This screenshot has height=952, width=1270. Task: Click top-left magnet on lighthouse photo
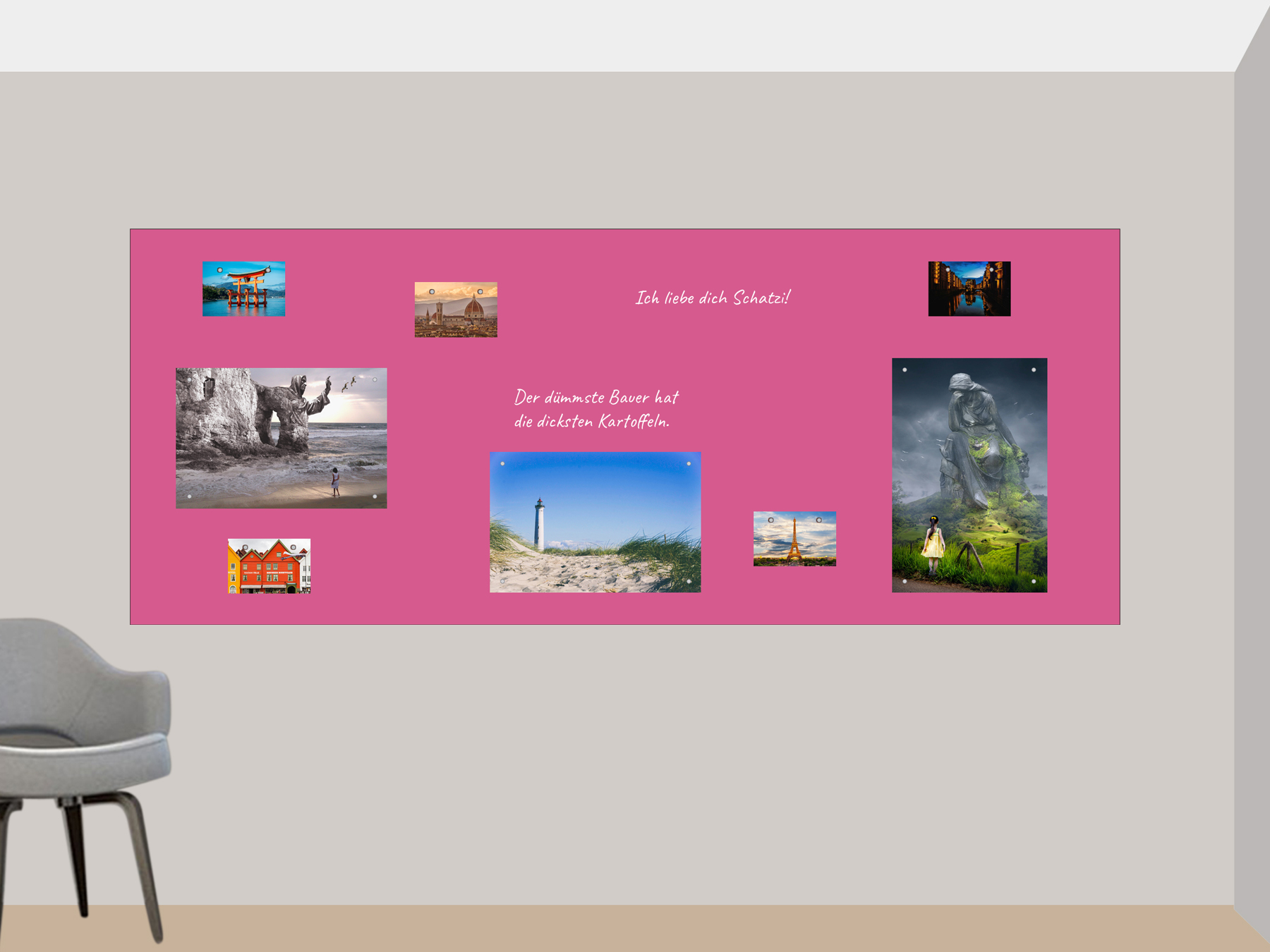click(x=502, y=464)
